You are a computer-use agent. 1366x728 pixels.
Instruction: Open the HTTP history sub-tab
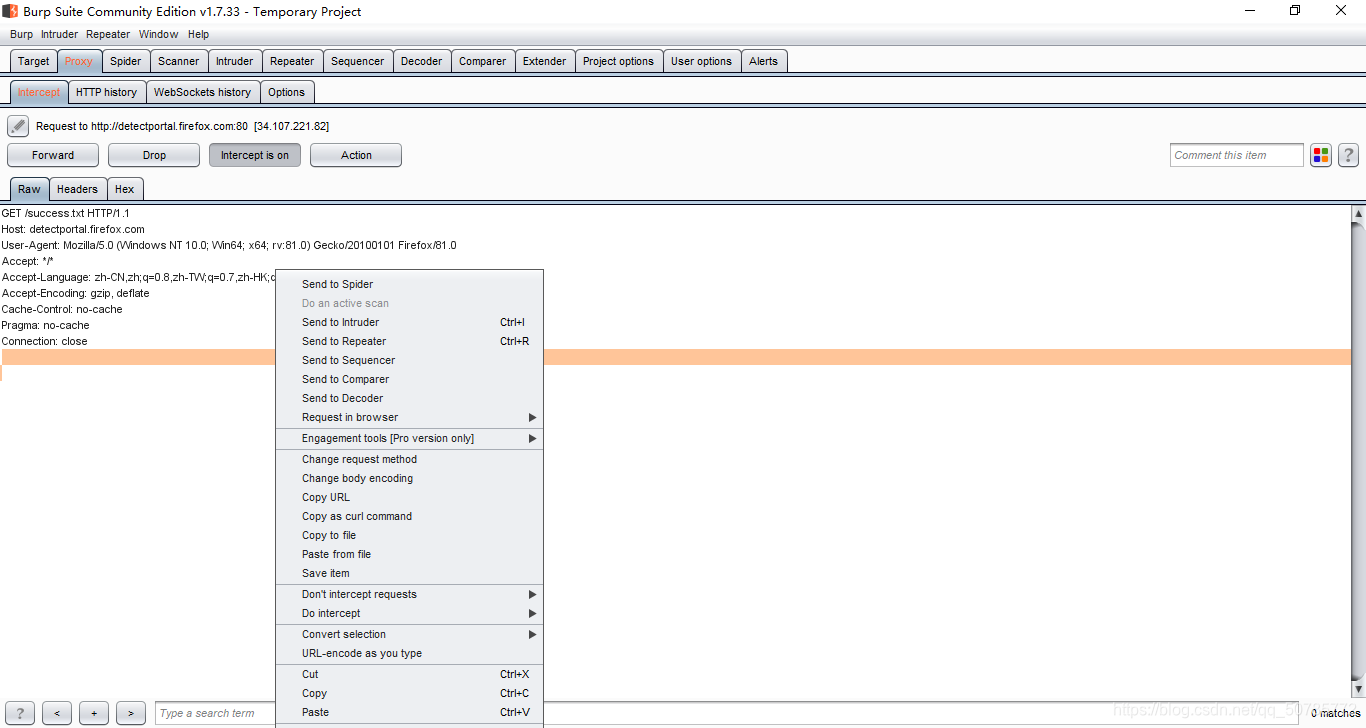pos(106,92)
